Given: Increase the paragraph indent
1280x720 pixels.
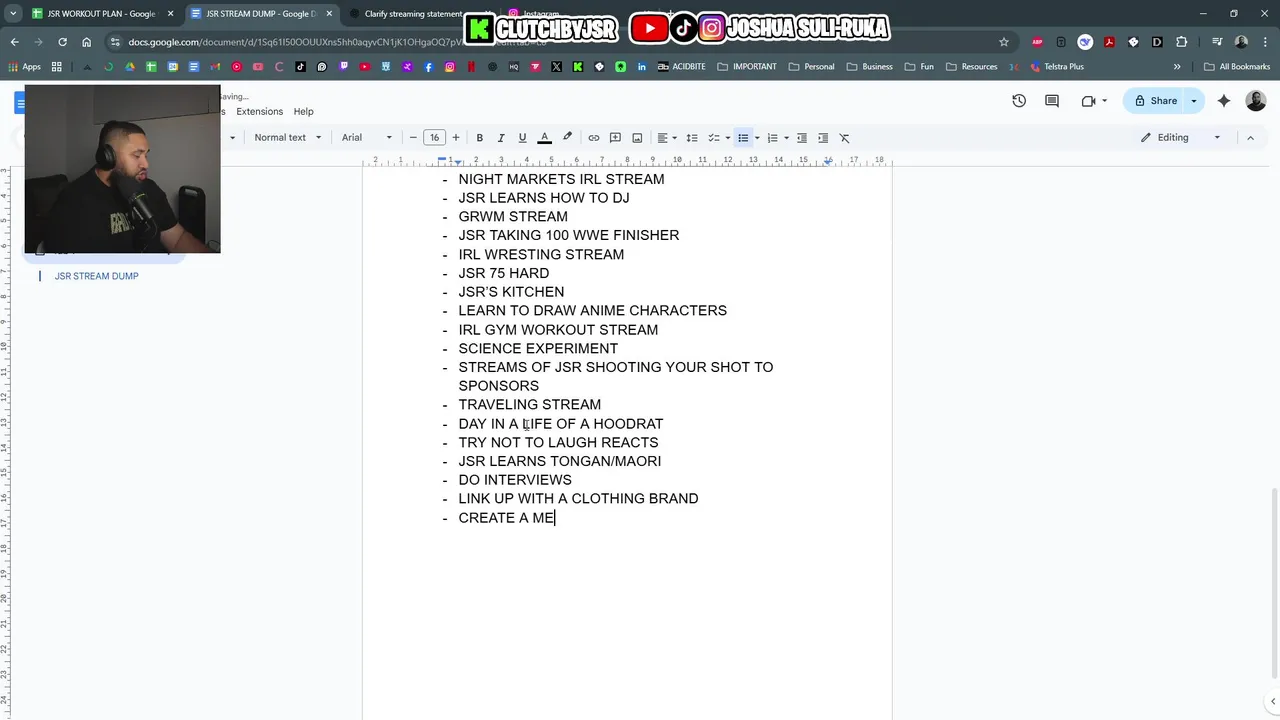Looking at the screenshot, I should click(x=823, y=138).
